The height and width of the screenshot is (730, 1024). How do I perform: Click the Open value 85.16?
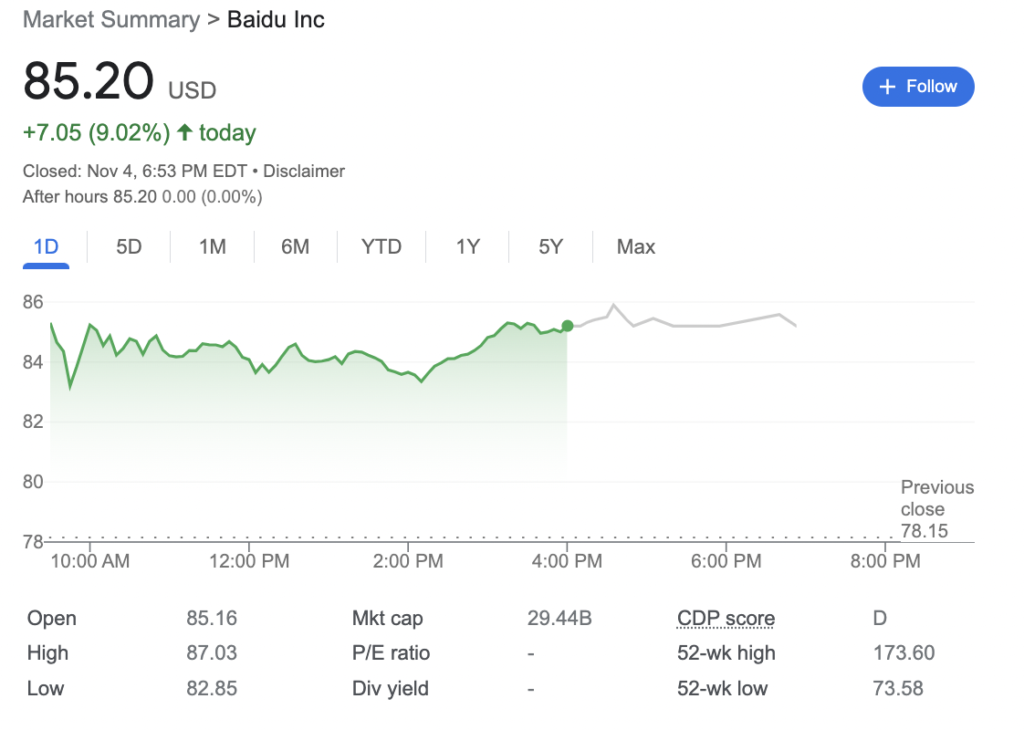(x=212, y=618)
